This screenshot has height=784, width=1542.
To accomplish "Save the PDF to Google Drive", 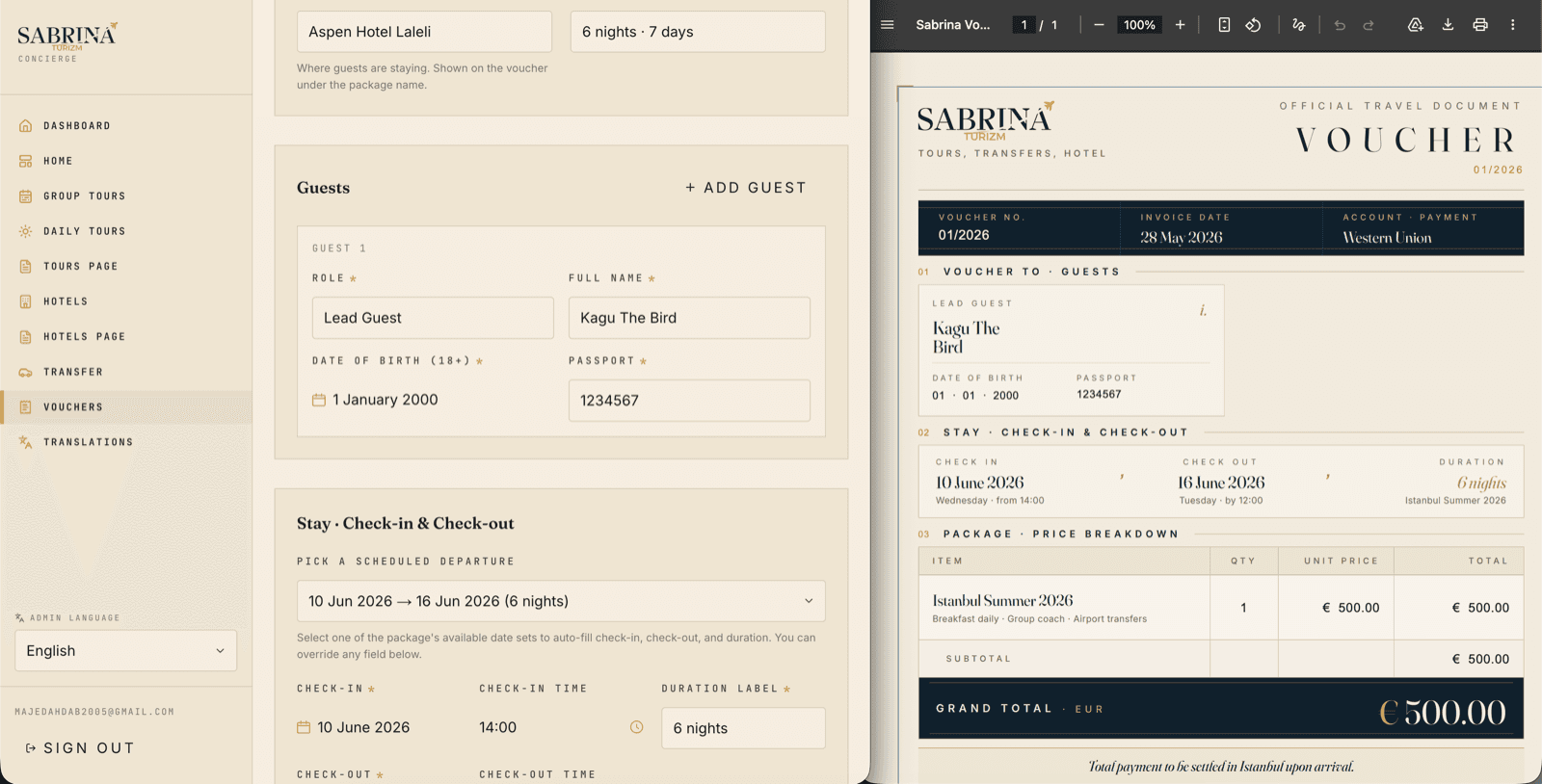I will [1415, 25].
